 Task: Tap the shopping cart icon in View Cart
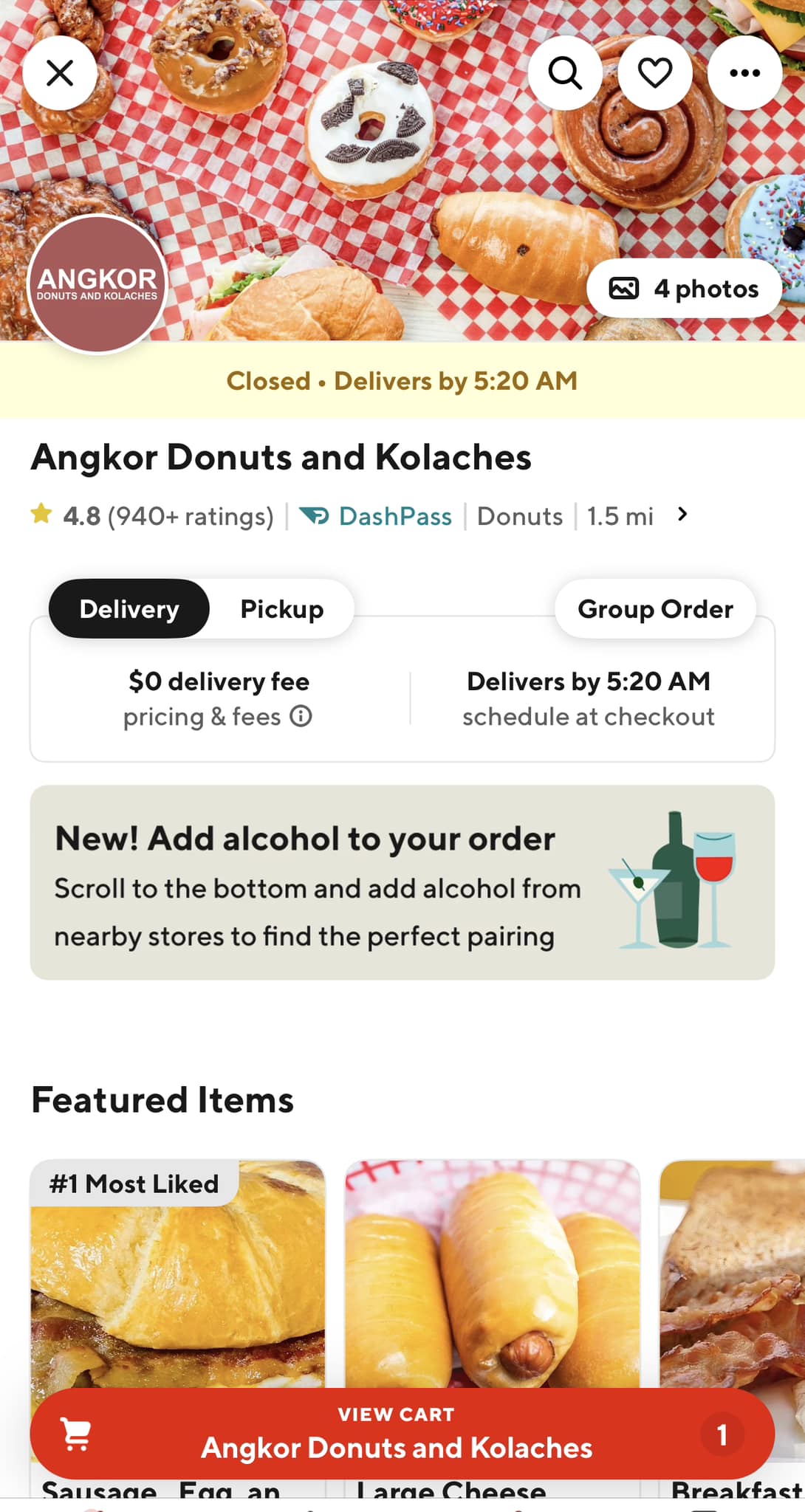click(x=76, y=1434)
